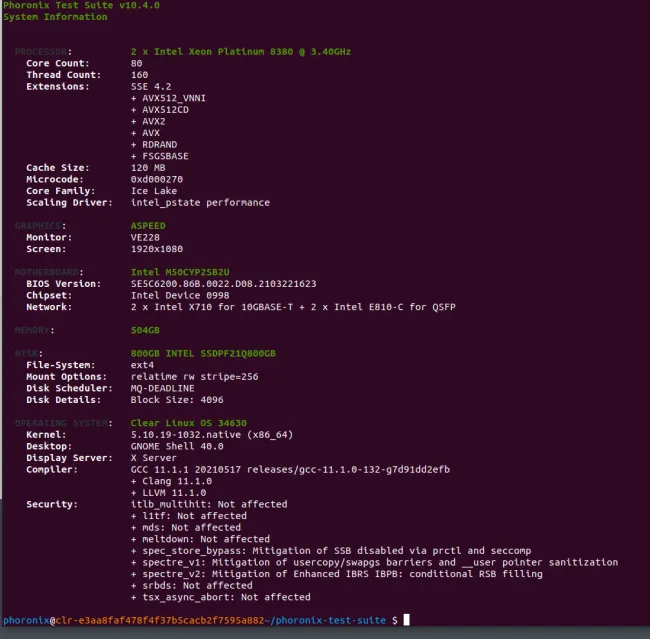The image size is (650, 639).
Task: Click the '+ mds: Not affected' line
Action: point(186,528)
